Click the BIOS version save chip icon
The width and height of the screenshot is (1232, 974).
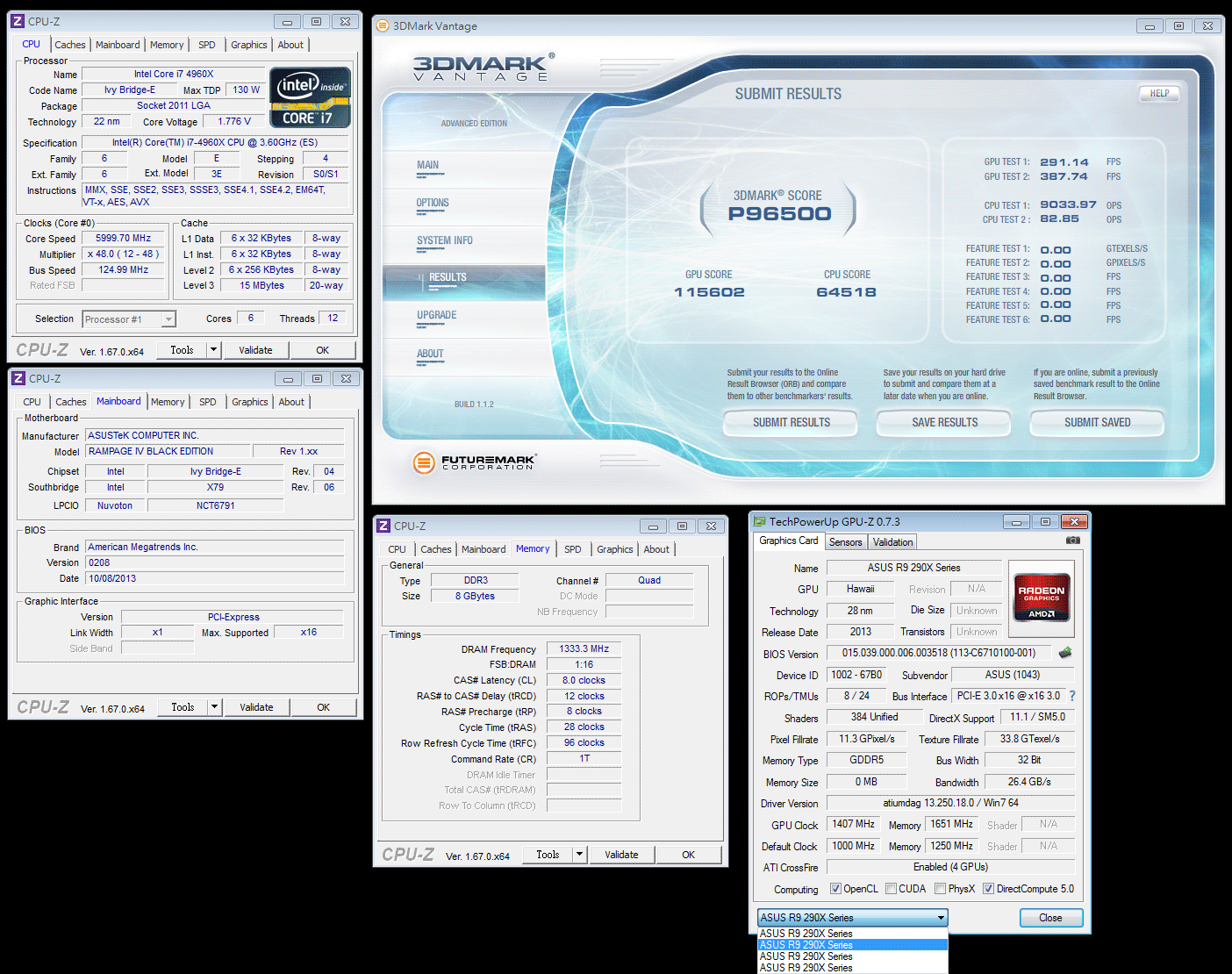[x=1065, y=653]
